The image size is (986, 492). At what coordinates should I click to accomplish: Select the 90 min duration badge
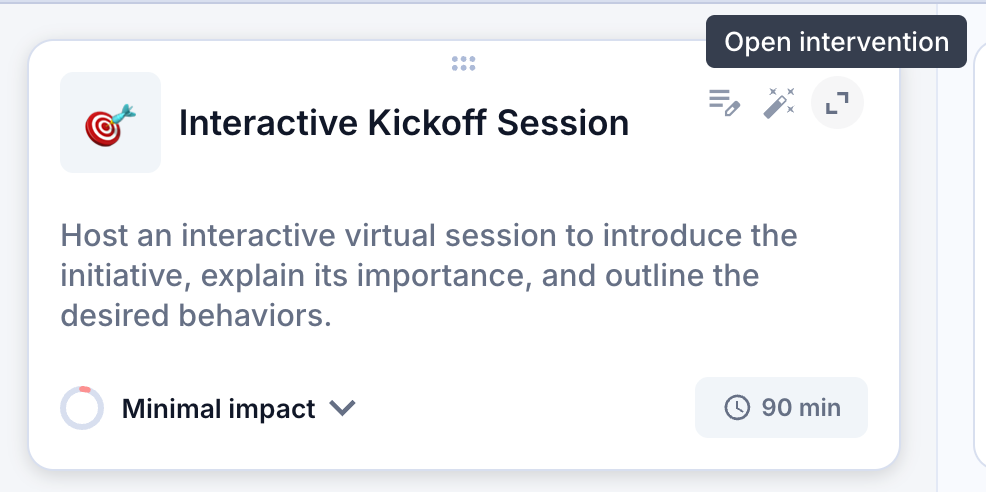coord(781,408)
